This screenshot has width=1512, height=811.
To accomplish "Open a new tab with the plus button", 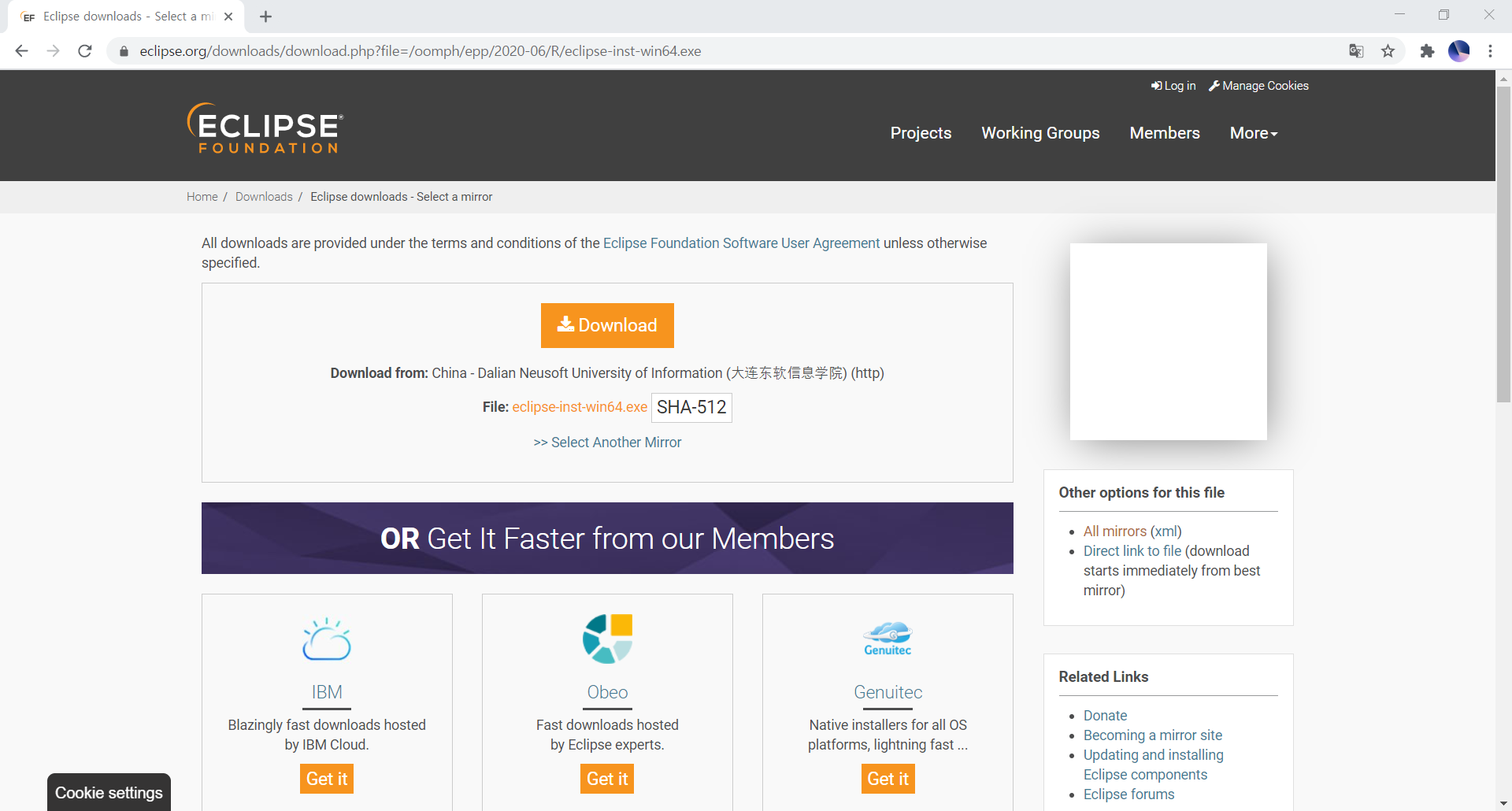I will [265, 17].
